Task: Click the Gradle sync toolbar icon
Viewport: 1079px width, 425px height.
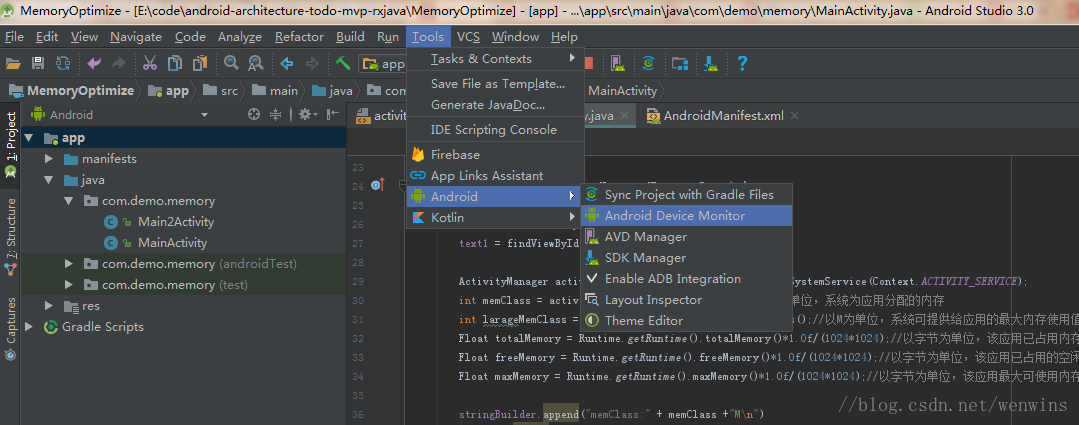Action: pyautogui.click(x=648, y=64)
